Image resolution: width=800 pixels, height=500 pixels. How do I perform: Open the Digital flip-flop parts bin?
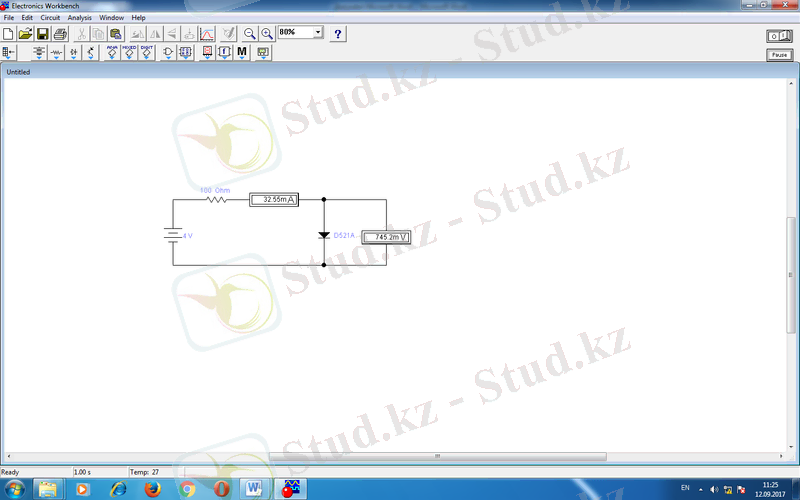pyautogui.click(x=185, y=52)
